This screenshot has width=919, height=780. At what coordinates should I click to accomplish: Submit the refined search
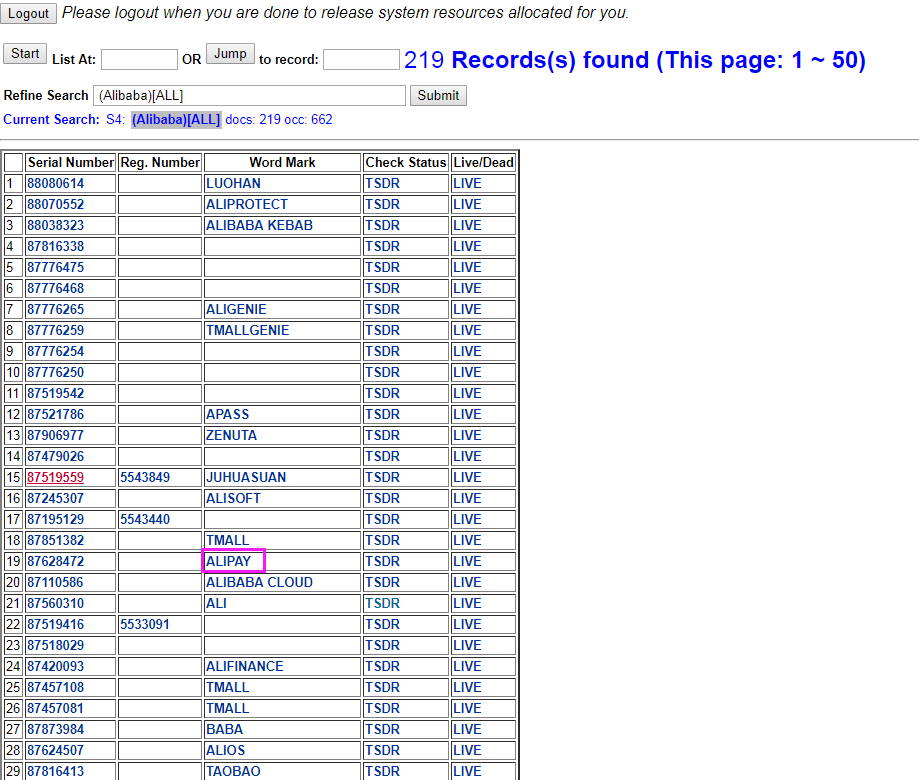438,96
